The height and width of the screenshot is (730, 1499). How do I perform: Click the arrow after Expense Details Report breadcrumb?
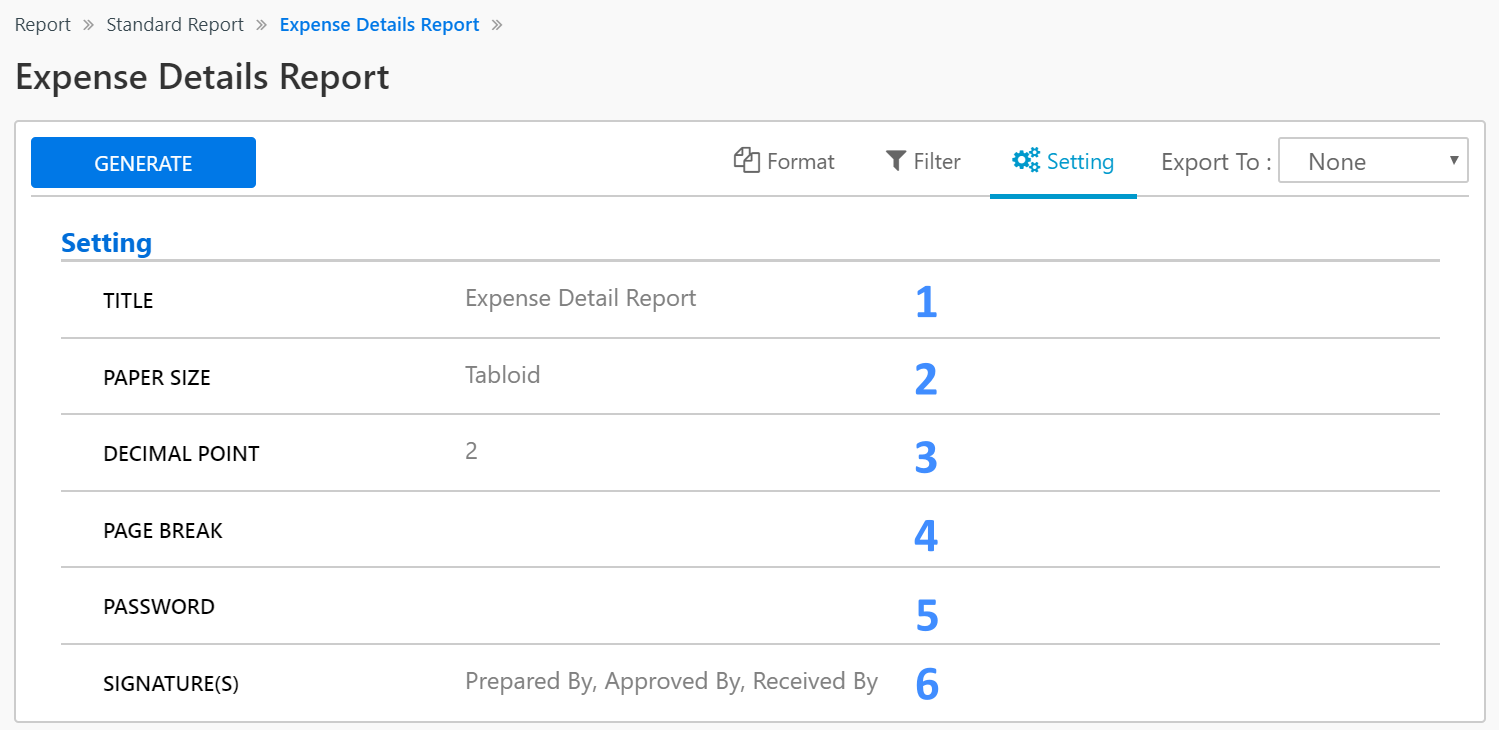[x=497, y=25]
